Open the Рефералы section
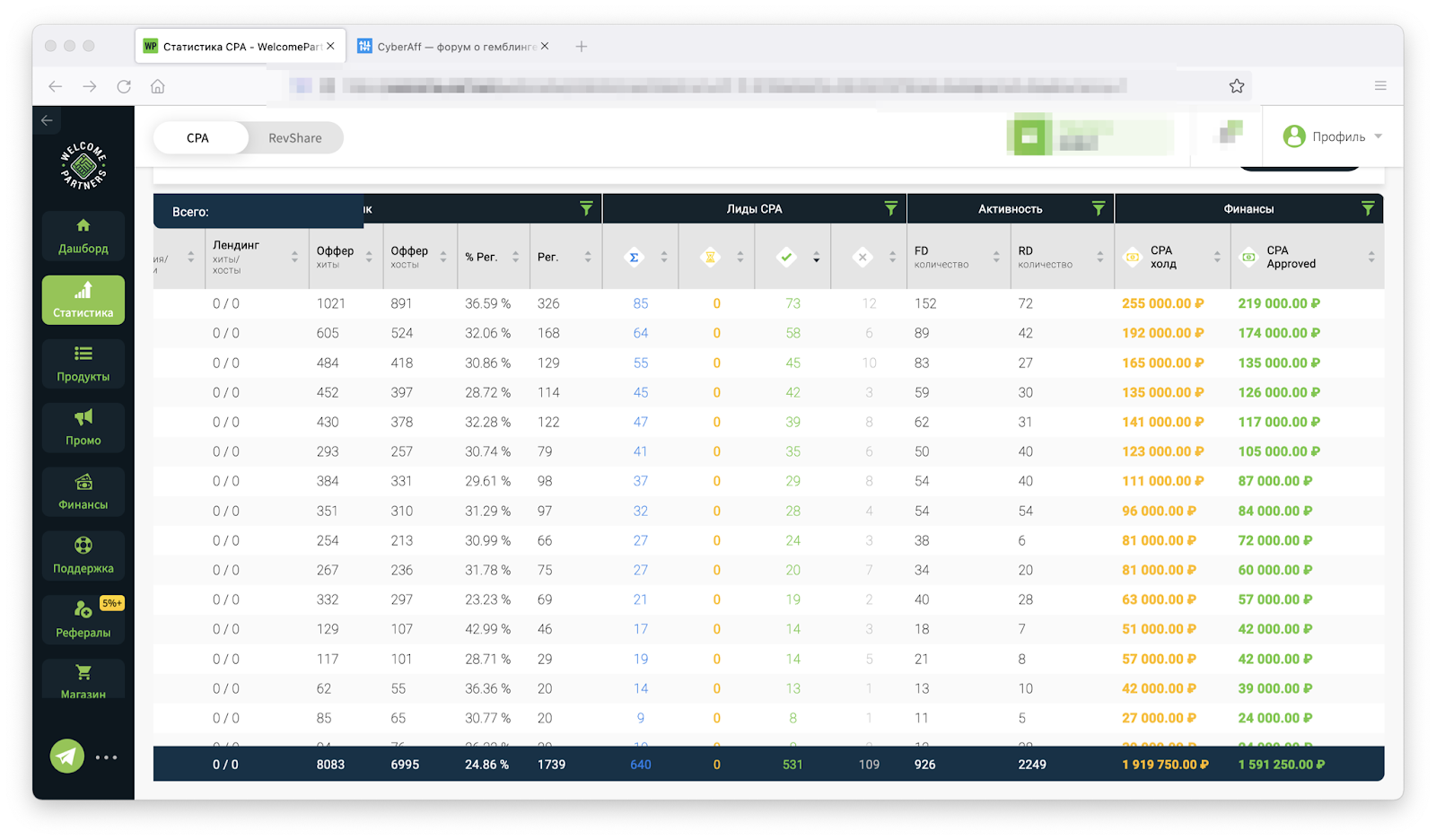Image resolution: width=1436 pixels, height=840 pixels. pos(83,619)
